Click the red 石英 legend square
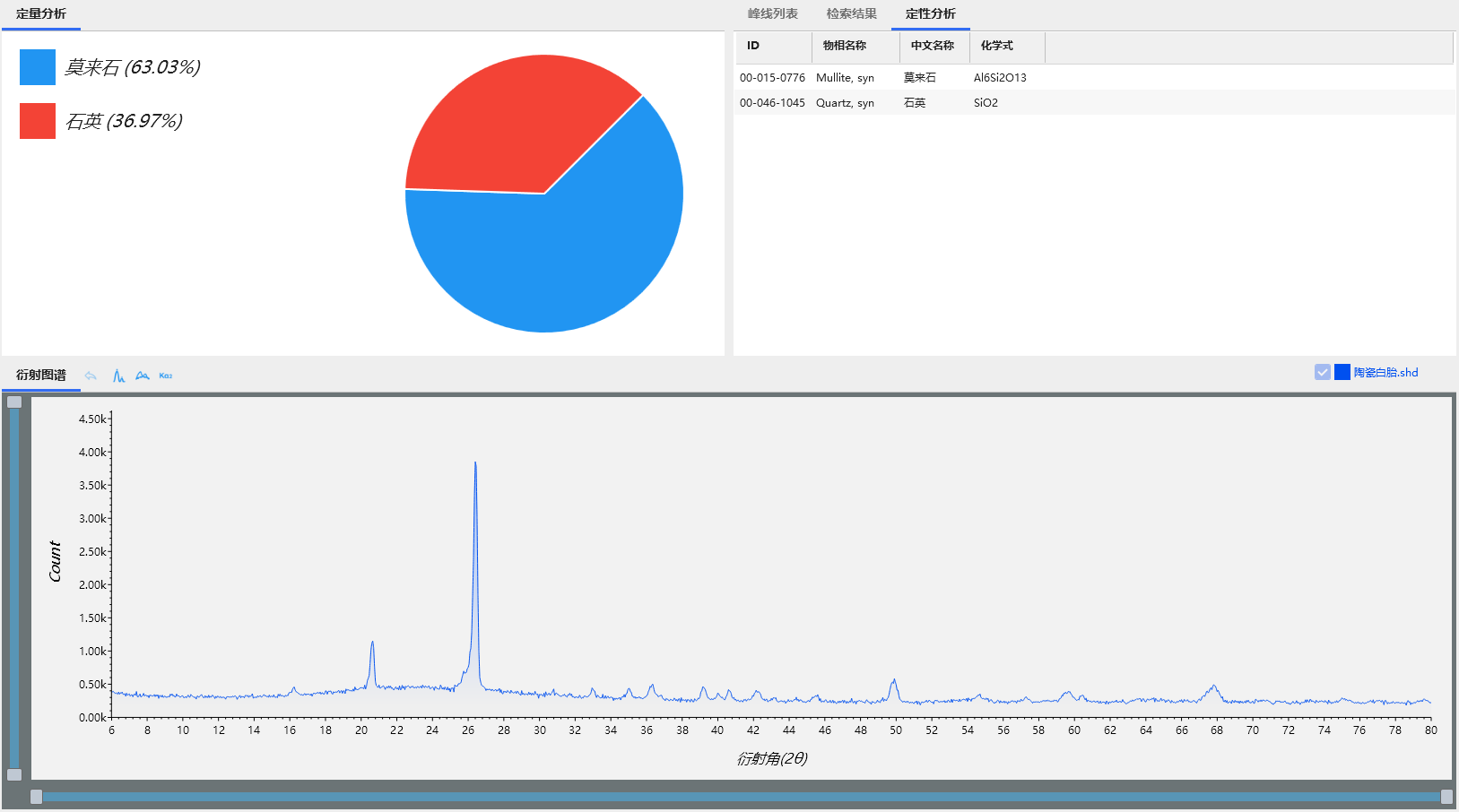 38,121
